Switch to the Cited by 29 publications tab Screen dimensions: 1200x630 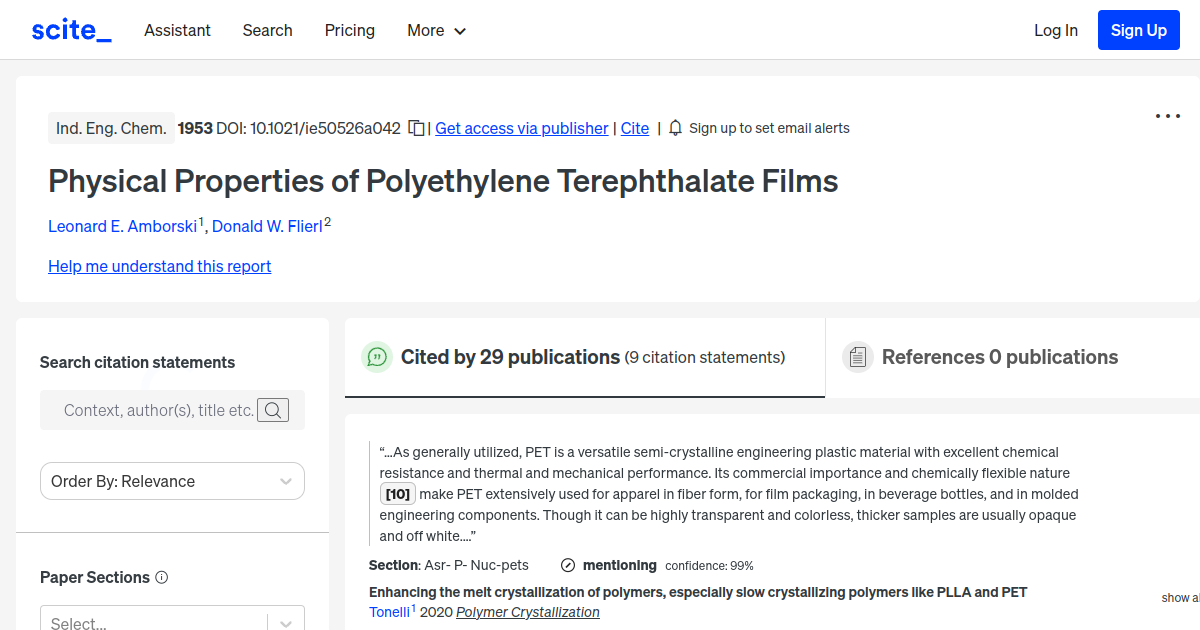tap(584, 356)
